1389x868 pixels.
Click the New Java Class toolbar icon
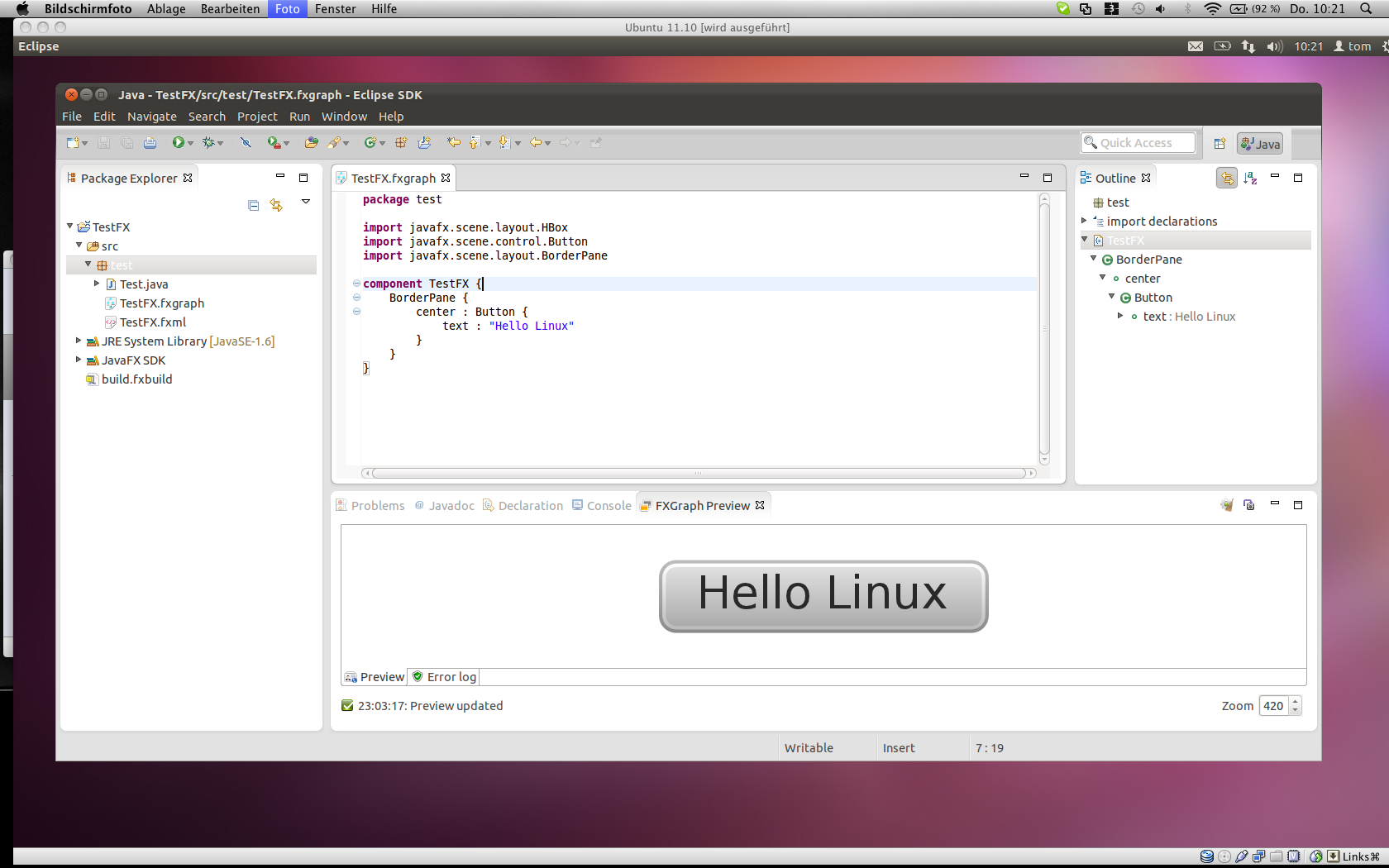(x=370, y=143)
